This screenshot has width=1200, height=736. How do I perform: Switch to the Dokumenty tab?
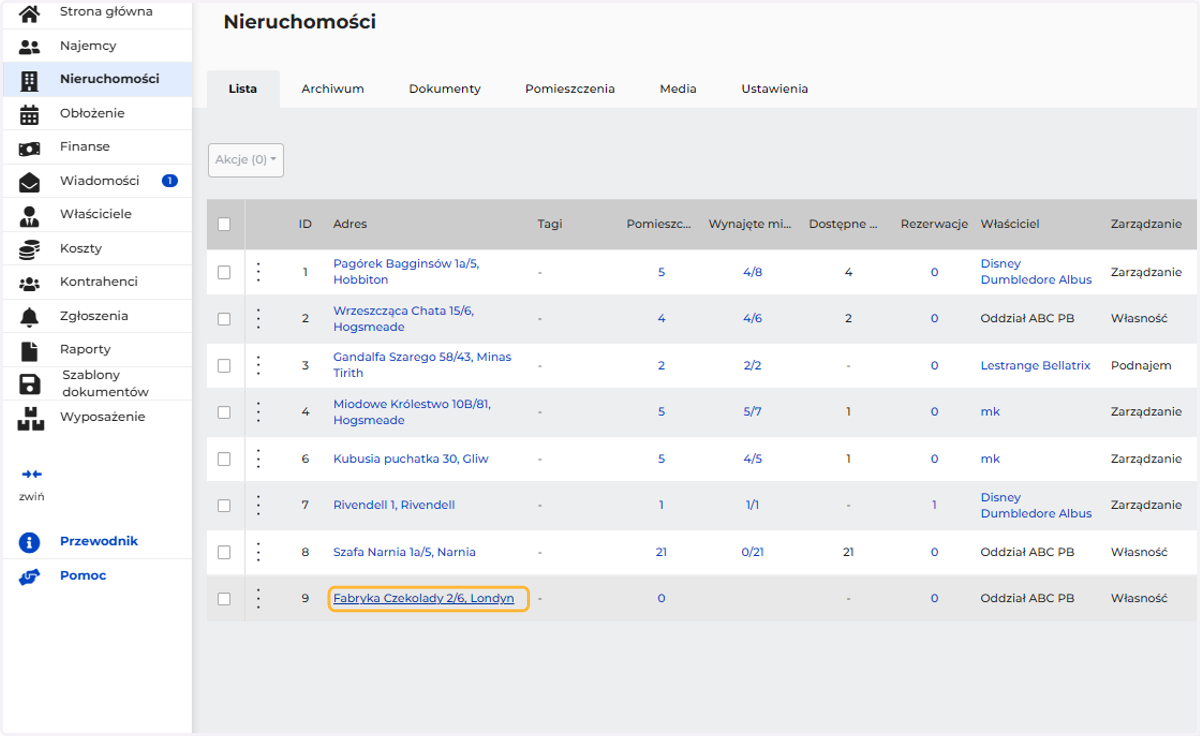point(445,89)
